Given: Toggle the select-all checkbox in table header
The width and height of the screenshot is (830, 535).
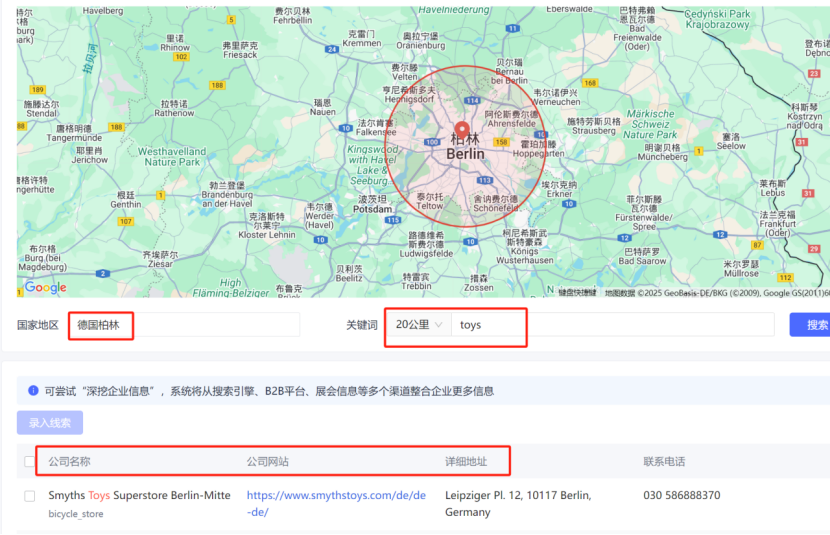Looking at the screenshot, I should point(30,461).
